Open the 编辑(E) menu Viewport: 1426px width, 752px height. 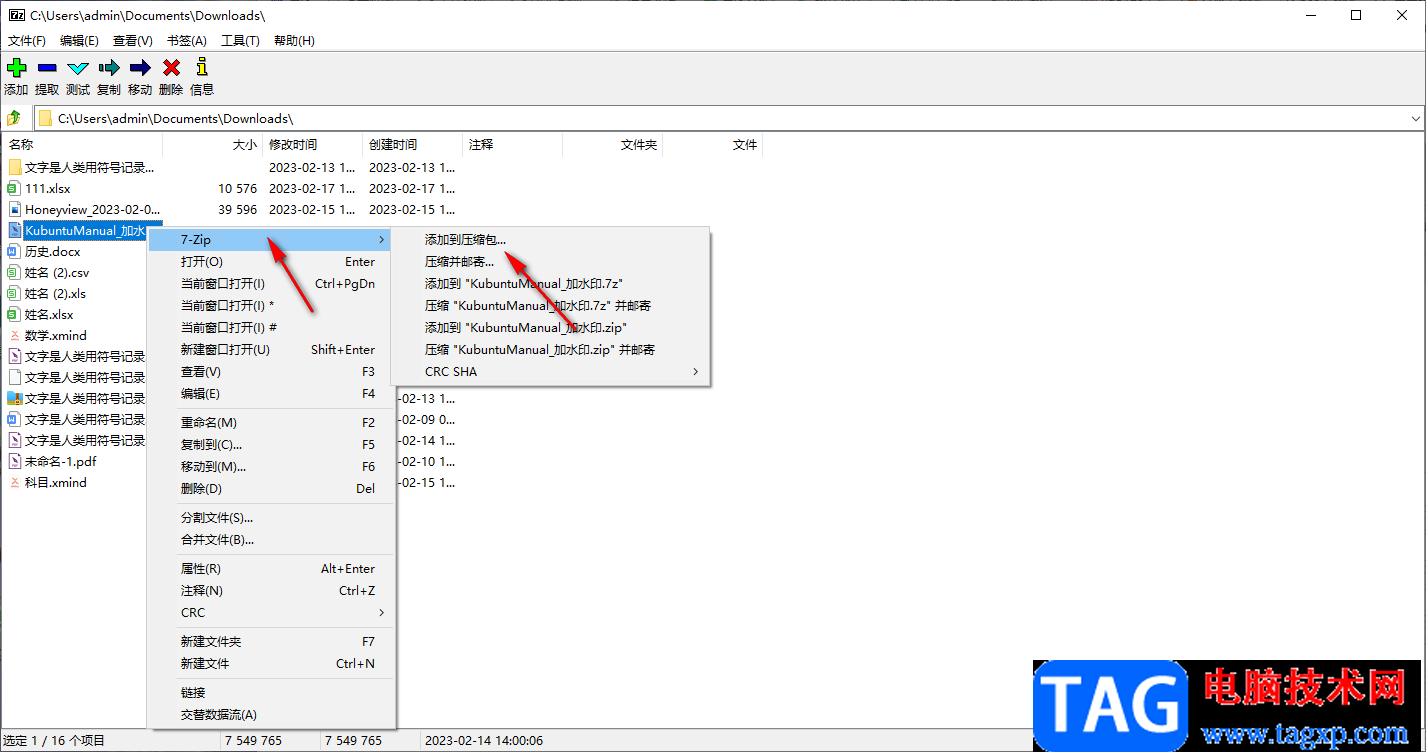tap(80, 41)
